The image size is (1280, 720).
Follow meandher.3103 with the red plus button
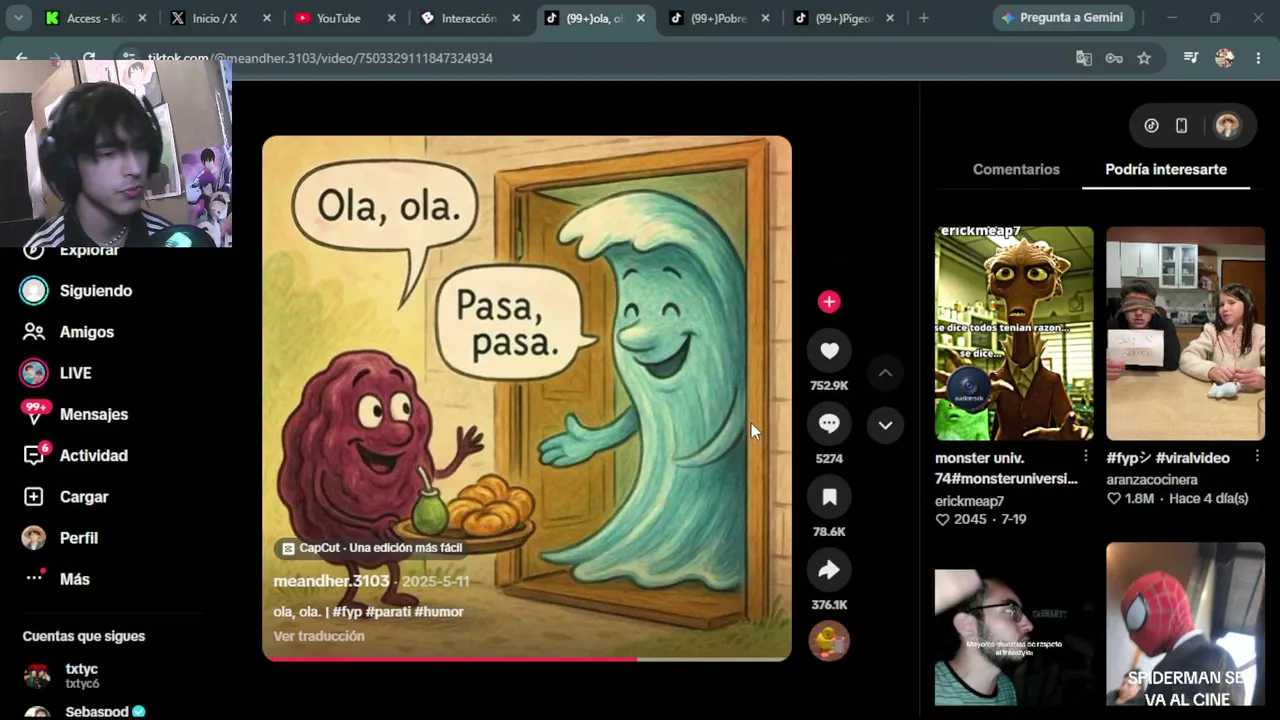click(829, 302)
